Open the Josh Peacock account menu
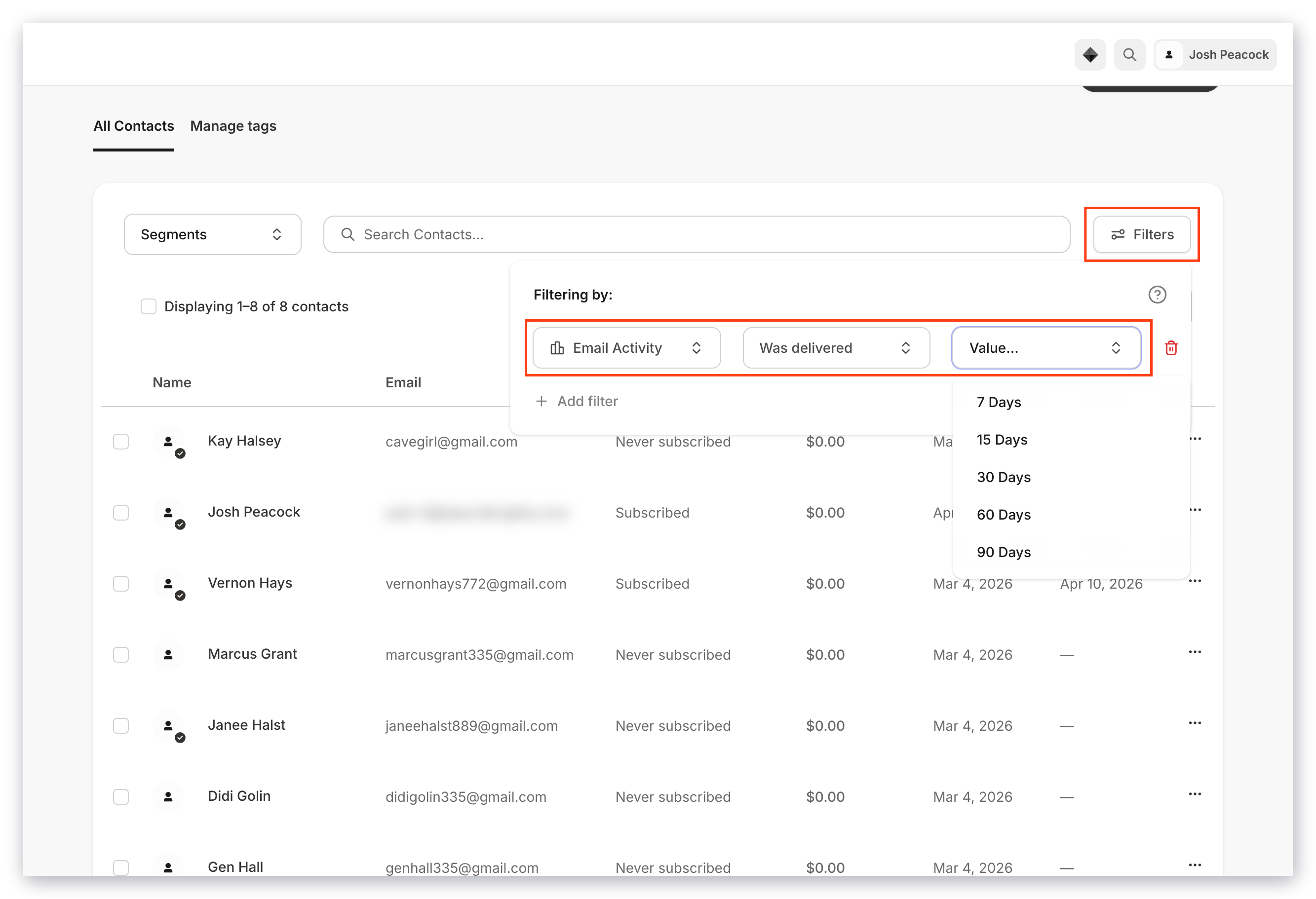This screenshot has height=899, width=1316. click(1215, 55)
